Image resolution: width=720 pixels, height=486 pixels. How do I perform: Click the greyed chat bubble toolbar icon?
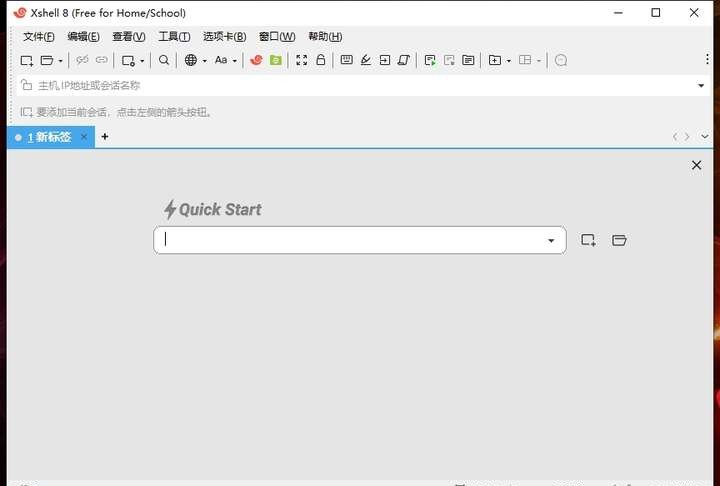(x=561, y=60)
